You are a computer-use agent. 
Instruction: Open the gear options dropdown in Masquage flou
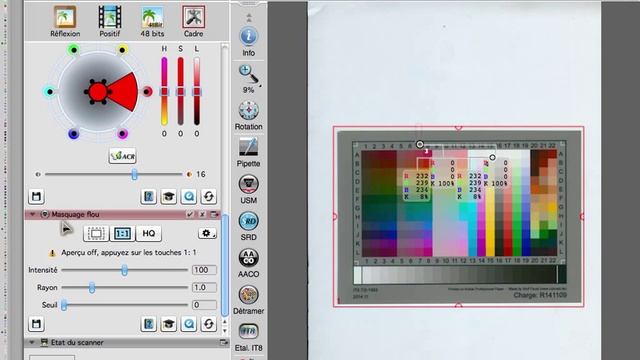[207, 233]
